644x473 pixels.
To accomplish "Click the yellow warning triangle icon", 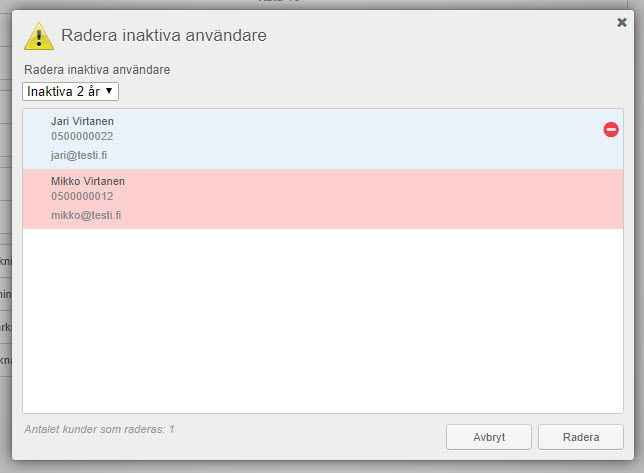I will click(x=39, y=37).
